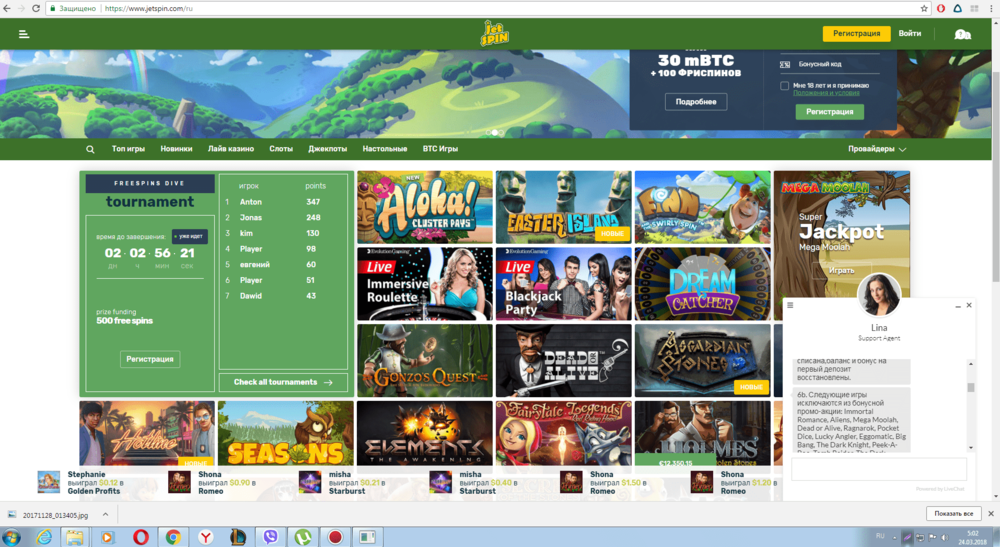1000x547 pixels.
Task: Open the Easter Island game
Action: pos(564,207)
